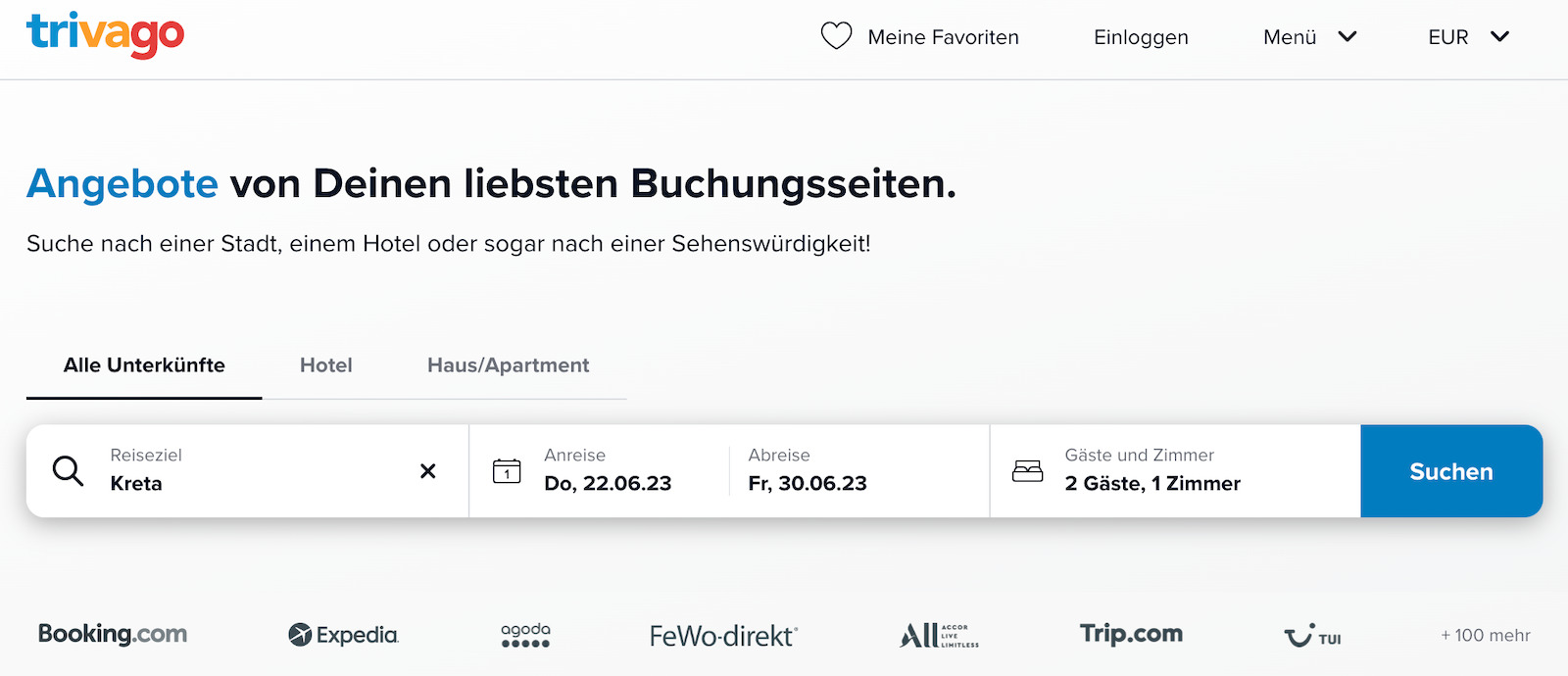Click the calendar icon beside Anreise
1568x676 pixels.
click(506, 471)
